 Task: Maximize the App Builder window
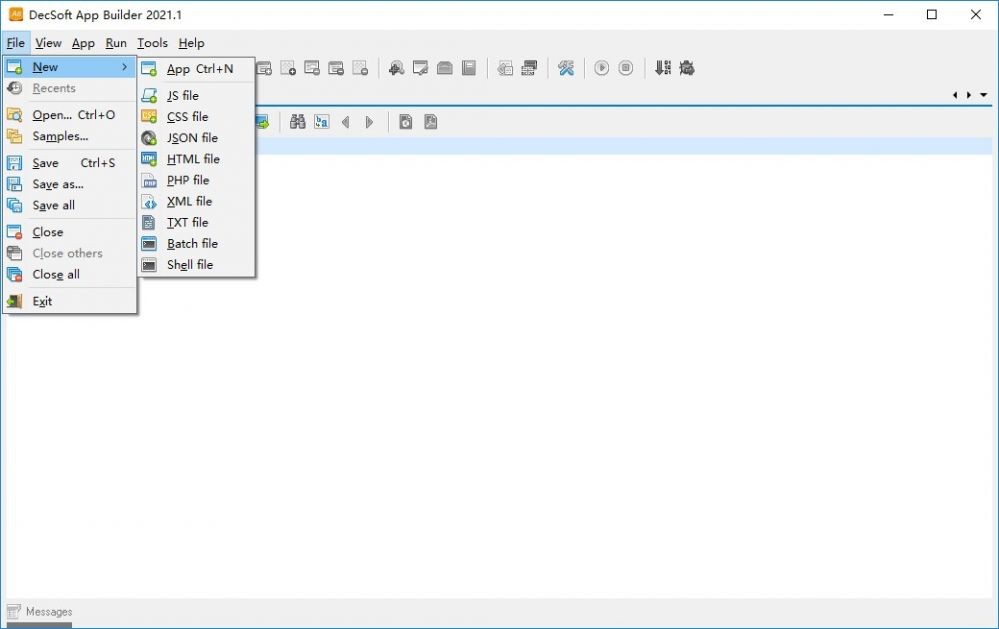point(931,14)
